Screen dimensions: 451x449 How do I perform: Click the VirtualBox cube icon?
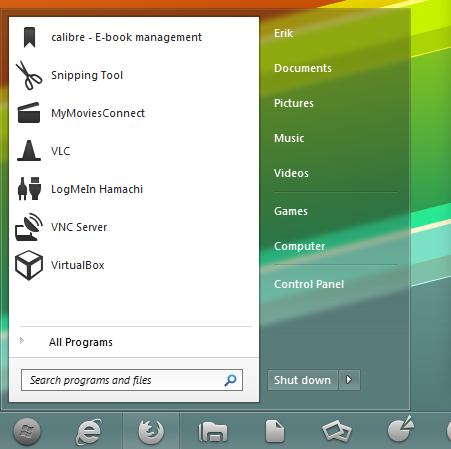tap(29, 265)
